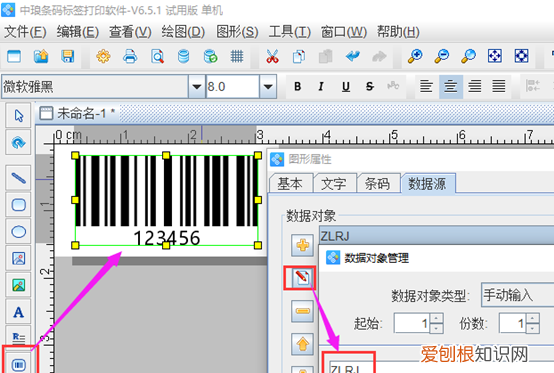
Task: Click the save document icon
Action: click(x=67, y=56)
